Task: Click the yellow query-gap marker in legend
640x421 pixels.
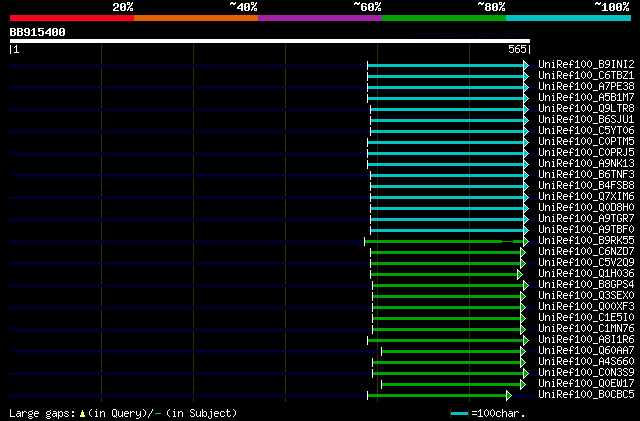Action: pyautogui.click(x=82, y=414)
